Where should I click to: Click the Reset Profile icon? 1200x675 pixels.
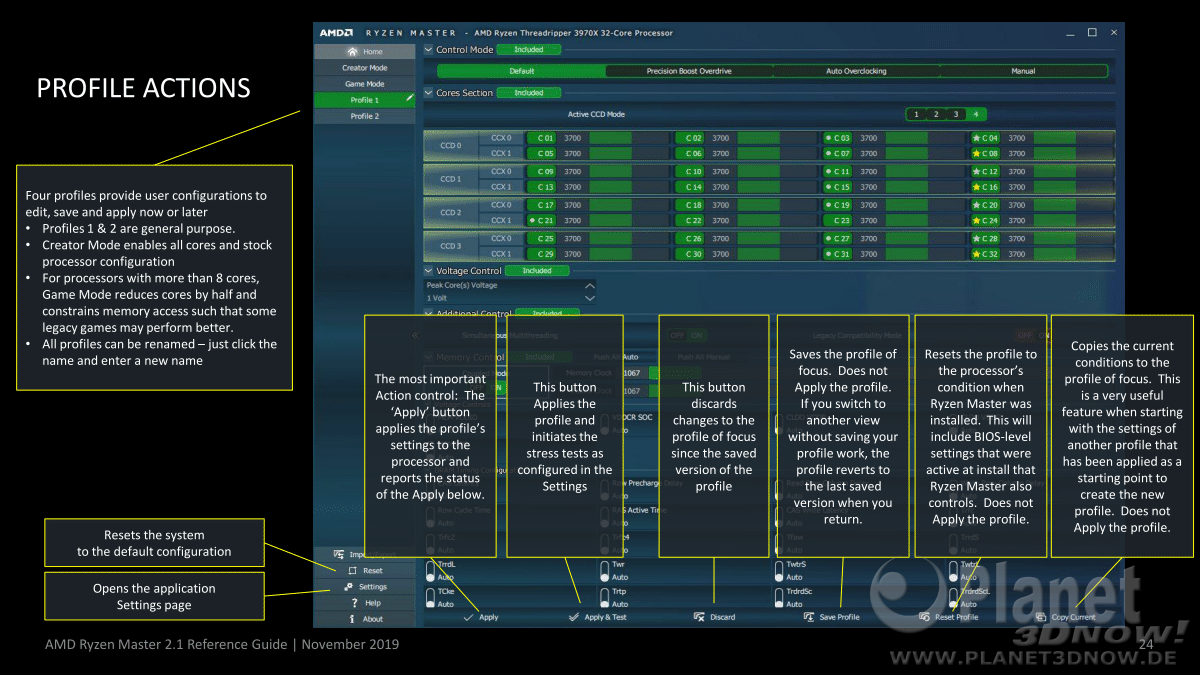click(925, 617)
